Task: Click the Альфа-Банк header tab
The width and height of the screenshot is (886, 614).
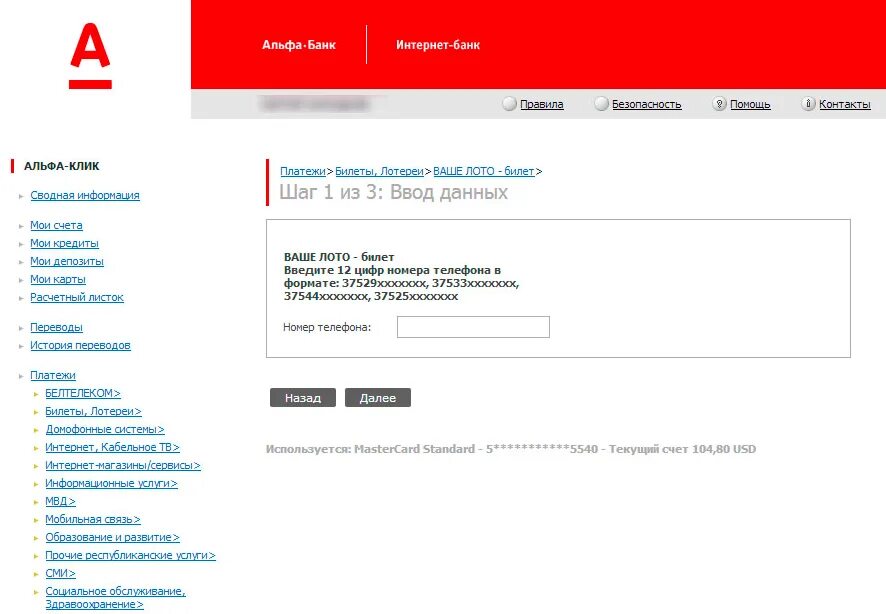Action: click(298, 45)
